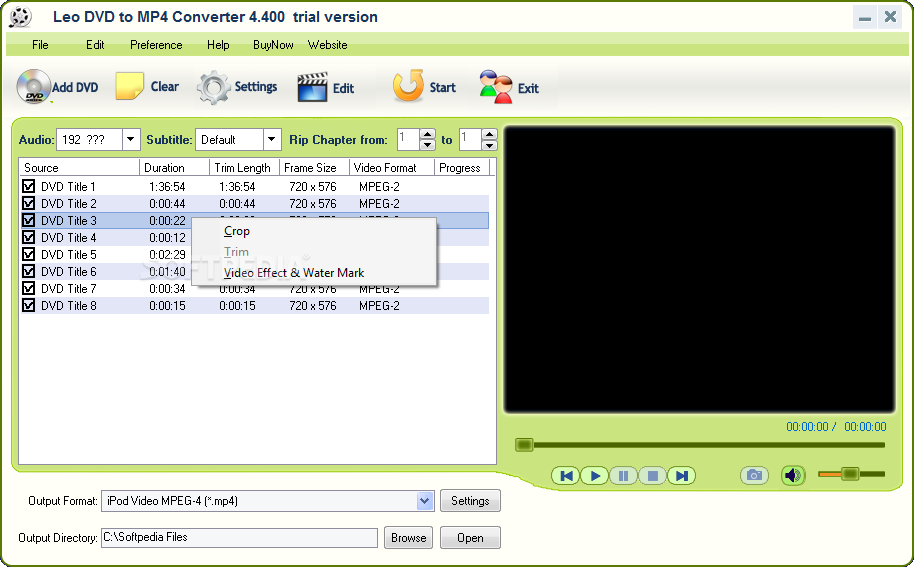Image resolution: width=914 pixels, height=567 pixels.
Task: Mute audio with the speaker icon
Action: (x=793, y=476)
